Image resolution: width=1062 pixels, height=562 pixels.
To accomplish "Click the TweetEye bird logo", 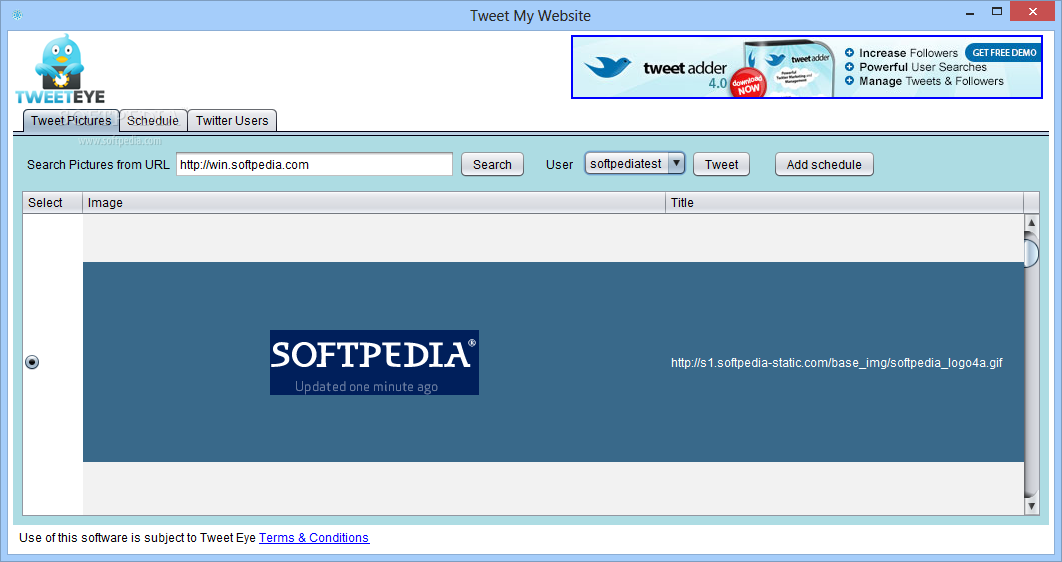I will pyautogui.click(x=60, y=69).
